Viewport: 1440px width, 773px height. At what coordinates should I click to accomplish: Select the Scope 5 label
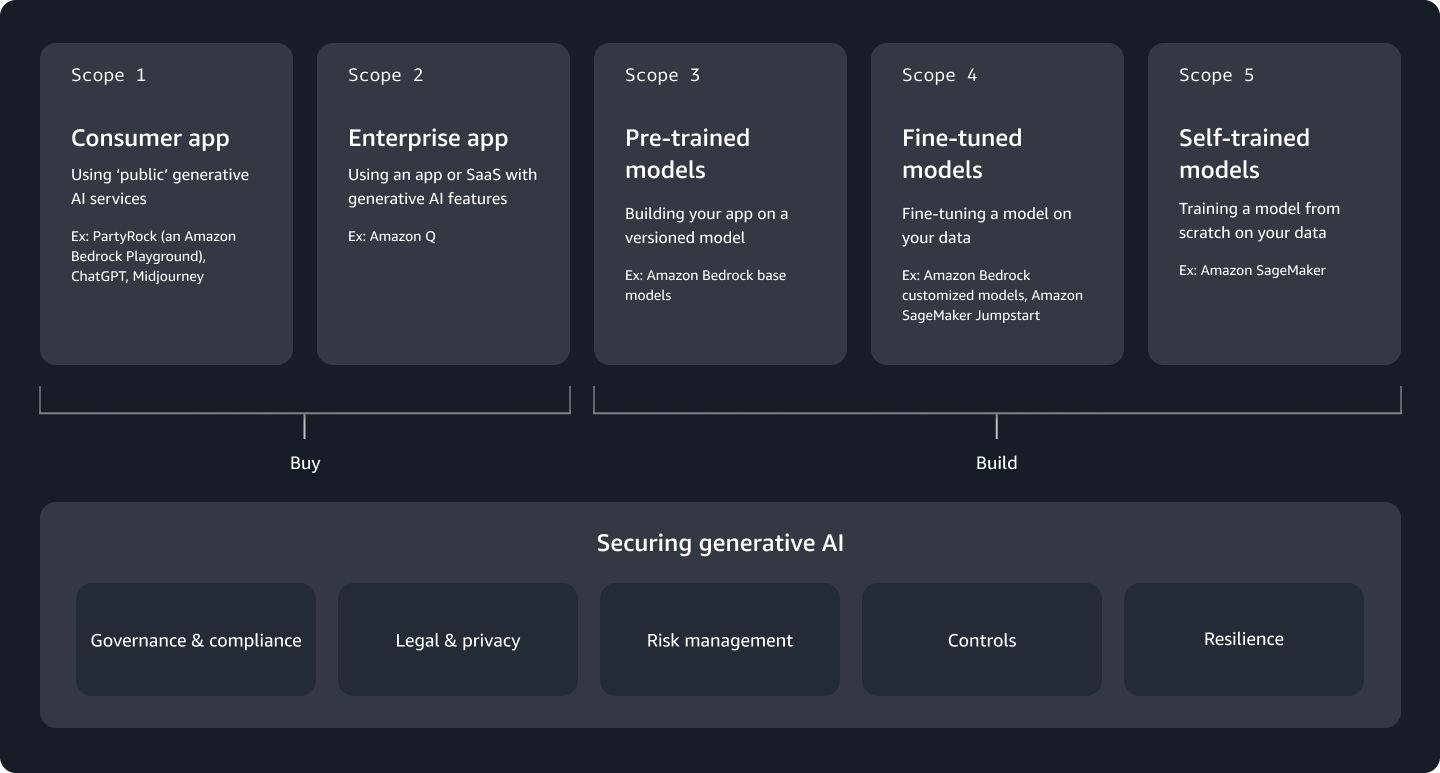(x=1216, y=75)
